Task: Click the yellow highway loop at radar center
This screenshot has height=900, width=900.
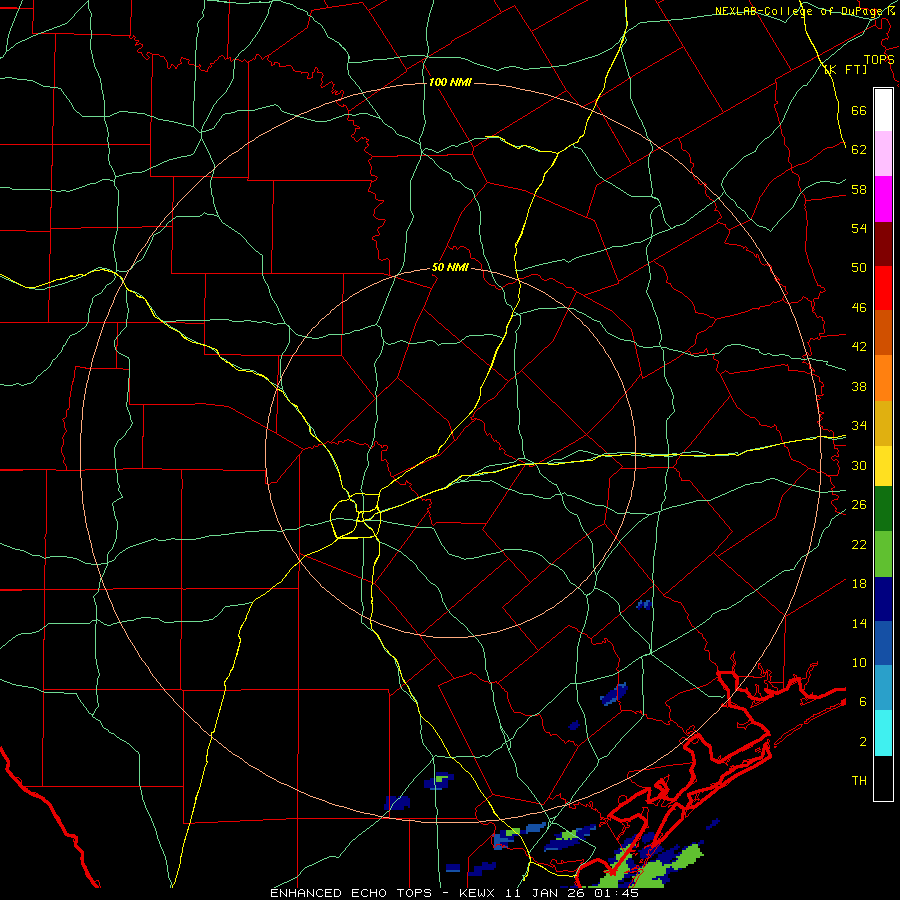Action: click(x=355, y=515)
